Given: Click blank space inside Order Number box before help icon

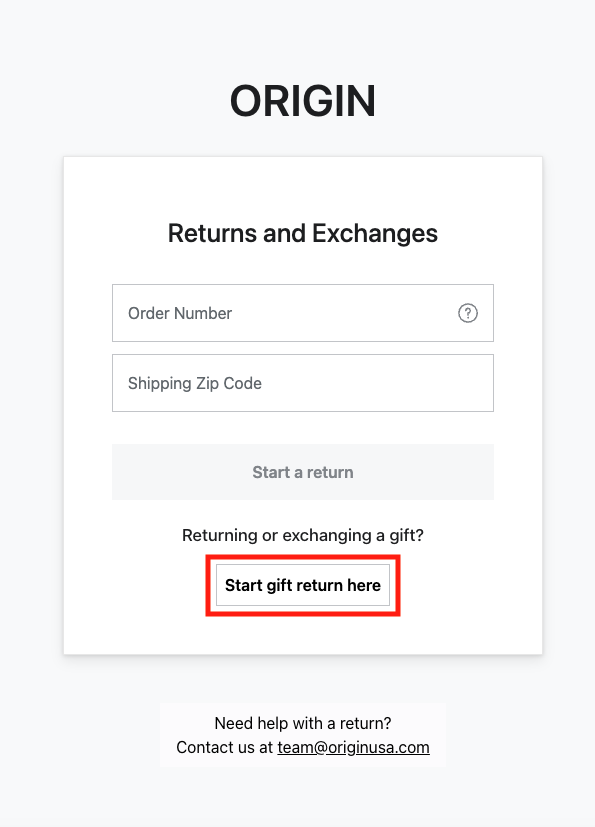Looking at the screenshot, I should pyautogui.click(x=343, y=313).
